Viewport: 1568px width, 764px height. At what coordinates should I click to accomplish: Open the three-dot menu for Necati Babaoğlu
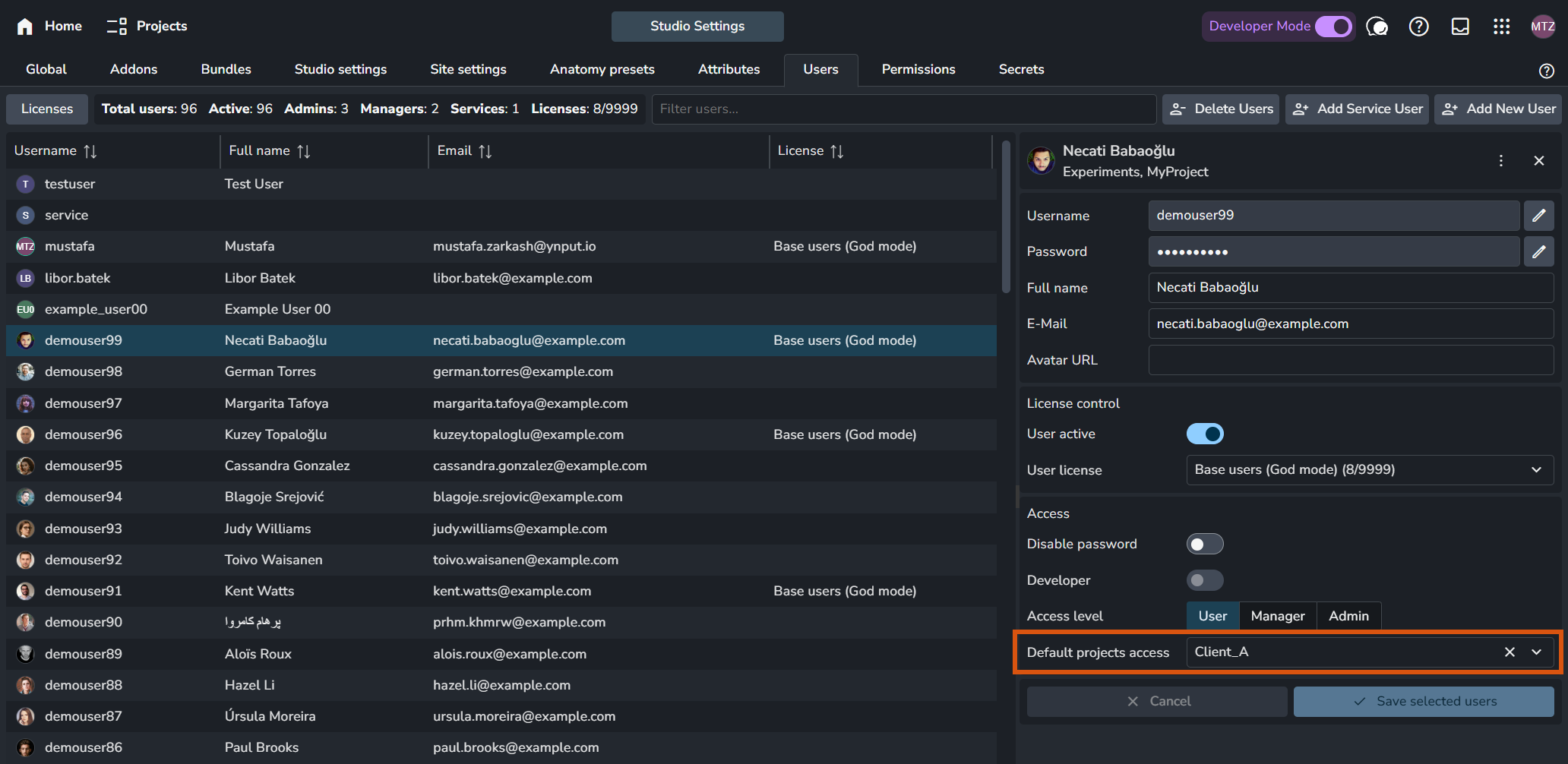(x=1500, y=161)
